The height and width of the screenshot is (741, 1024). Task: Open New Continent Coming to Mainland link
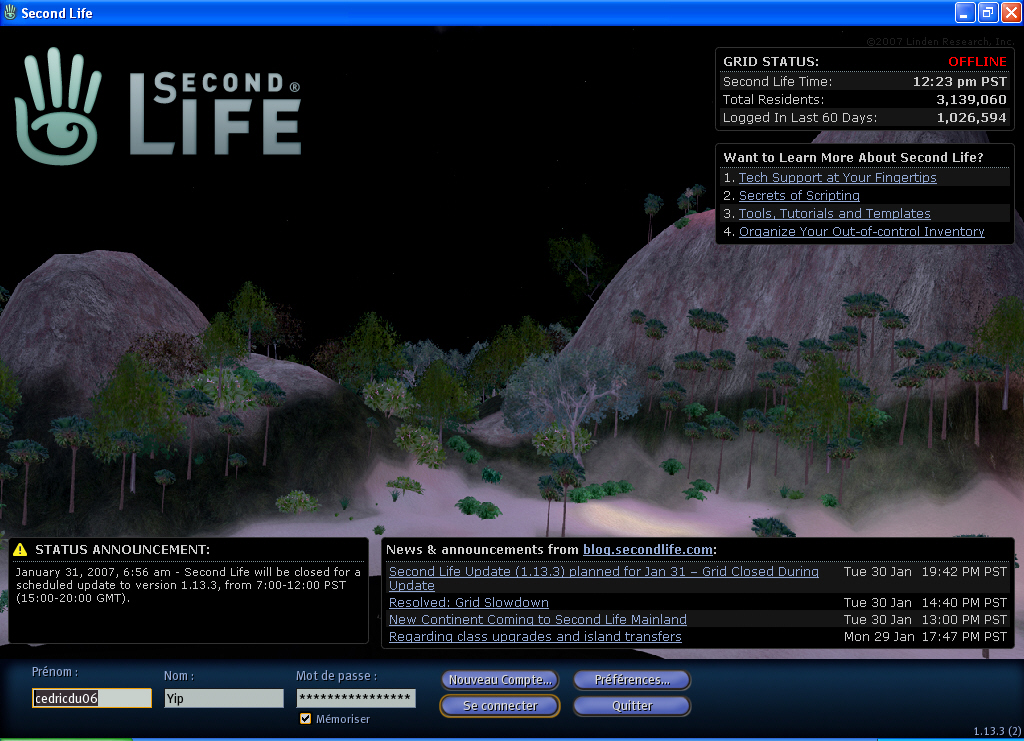coord(537,620)
